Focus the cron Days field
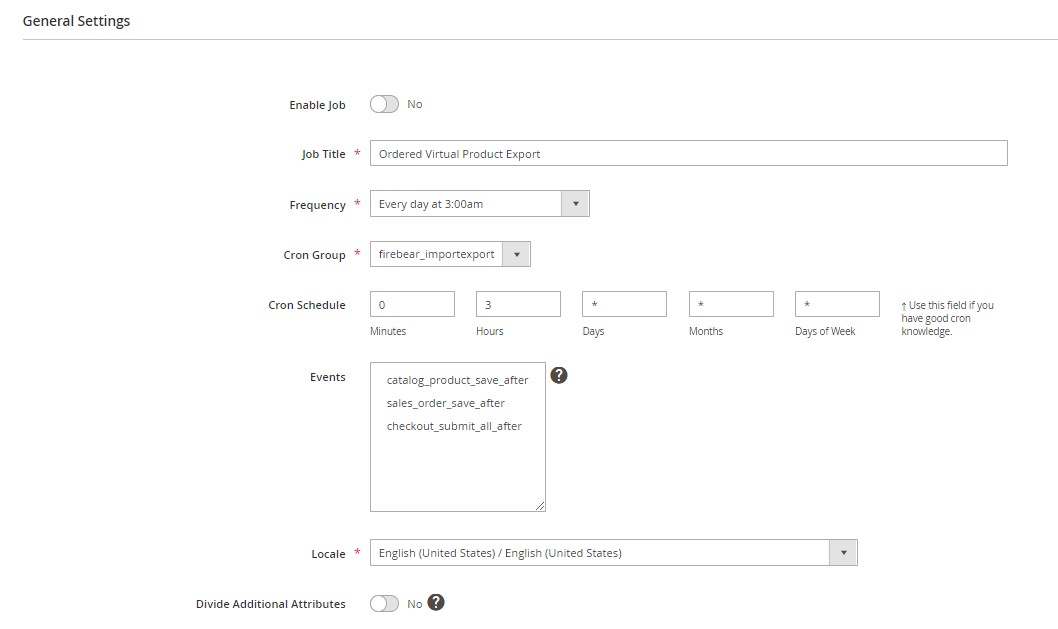This screenshot has width=1058, height=629. [x=624, y=304]
